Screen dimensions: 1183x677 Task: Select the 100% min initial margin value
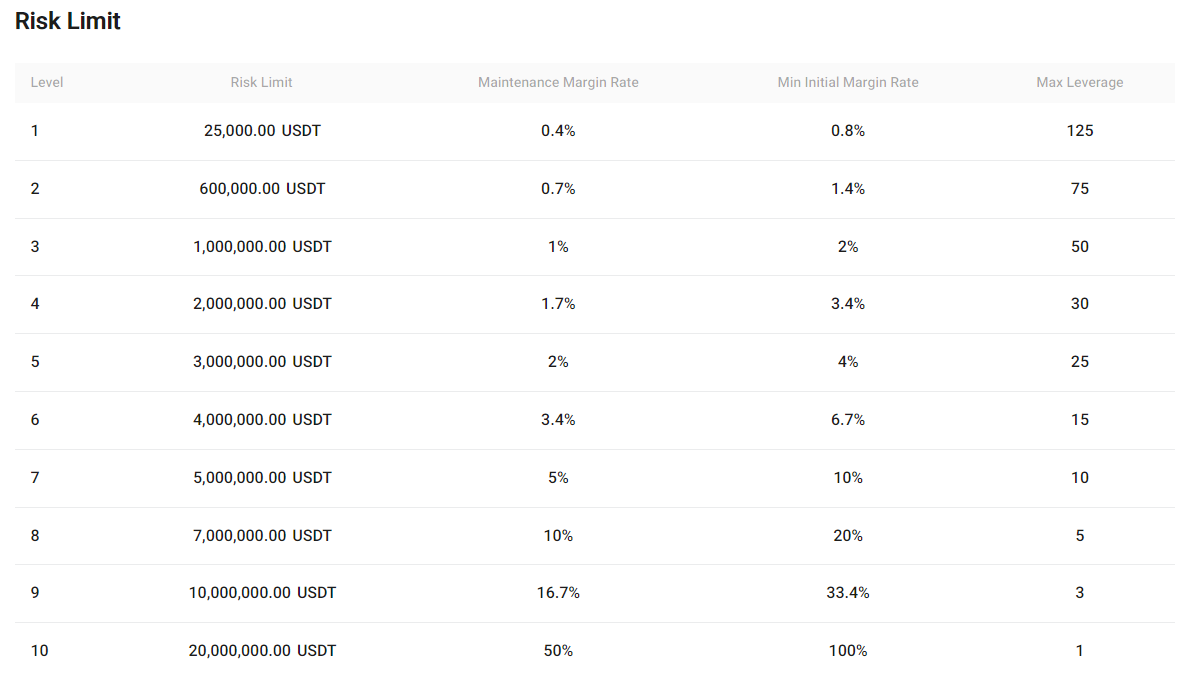tap(848, 651)
